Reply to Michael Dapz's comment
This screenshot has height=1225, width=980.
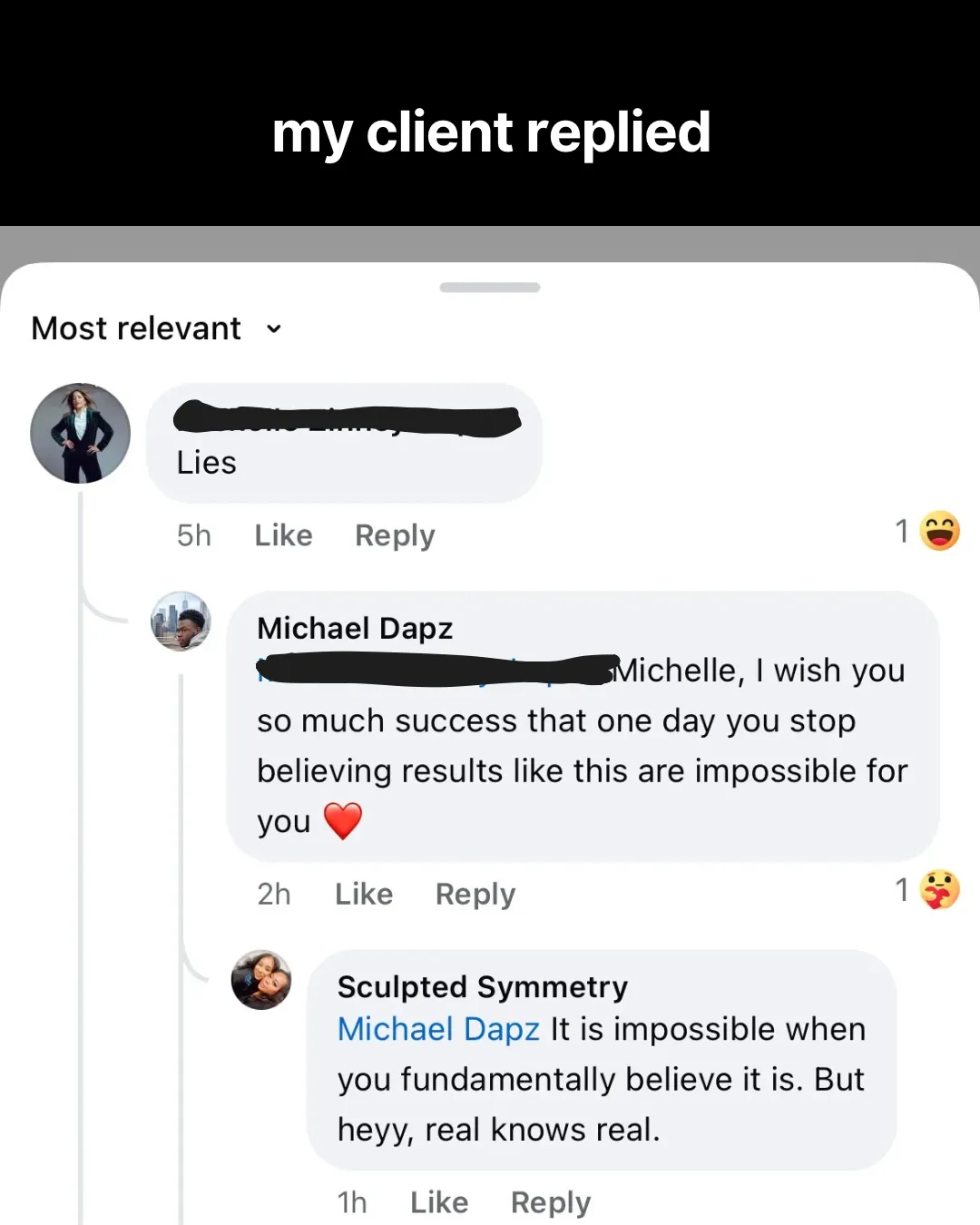475,894
